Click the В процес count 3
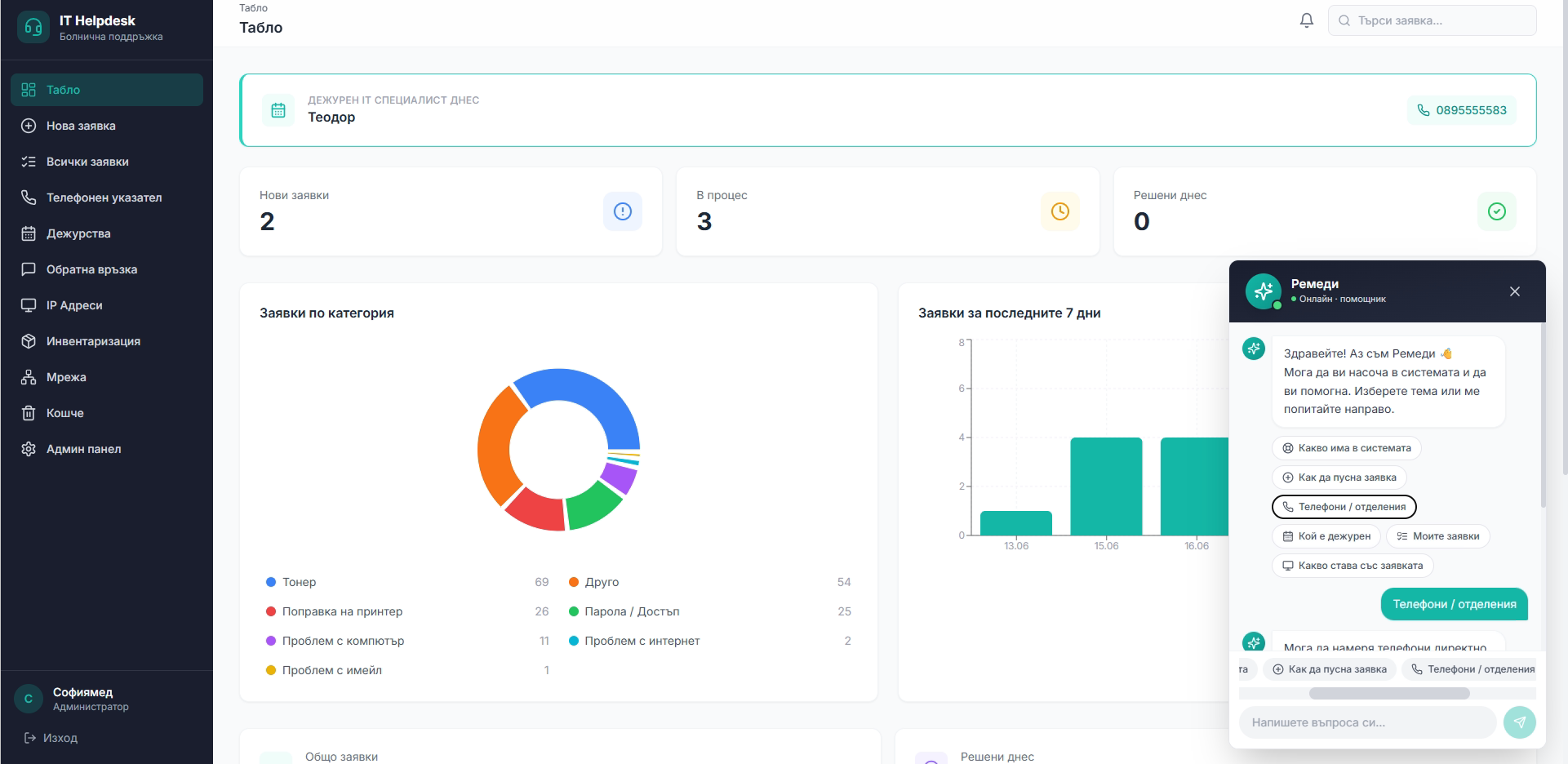 [x=704, y=221]
